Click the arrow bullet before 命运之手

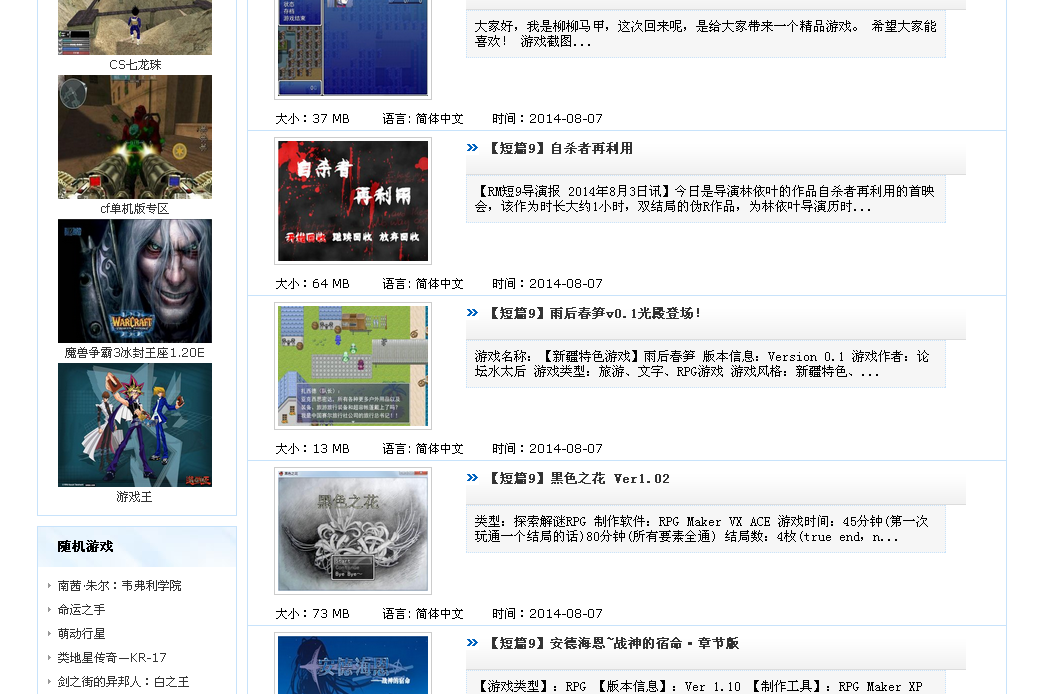point(49,609)
